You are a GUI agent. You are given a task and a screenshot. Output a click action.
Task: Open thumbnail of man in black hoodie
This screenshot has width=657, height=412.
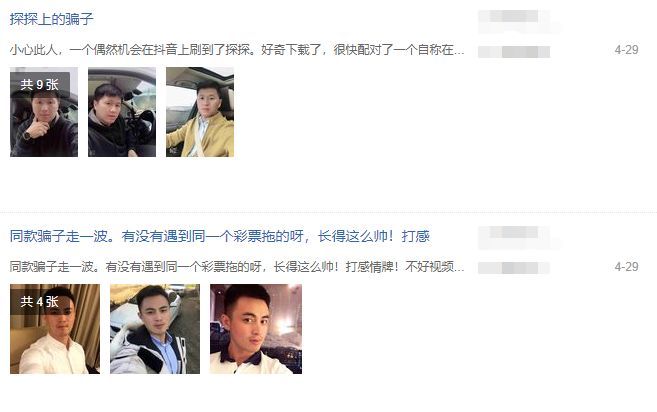(x=122, y=112)
